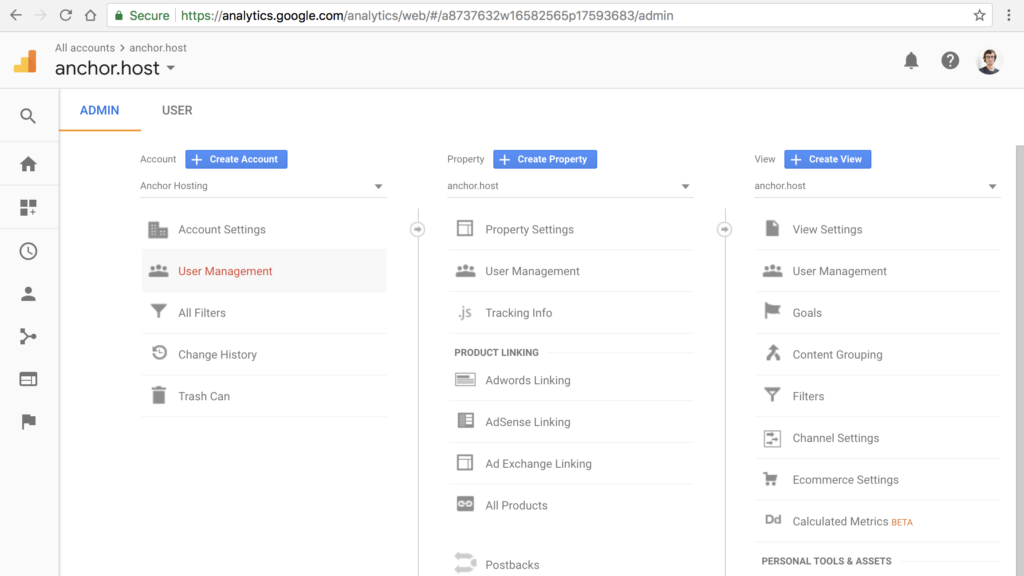Image resolution: width=1024 pixels, height=576 pixels.
Task: Go to Home via sidebar house icon
Action: (x=28, y=164)
